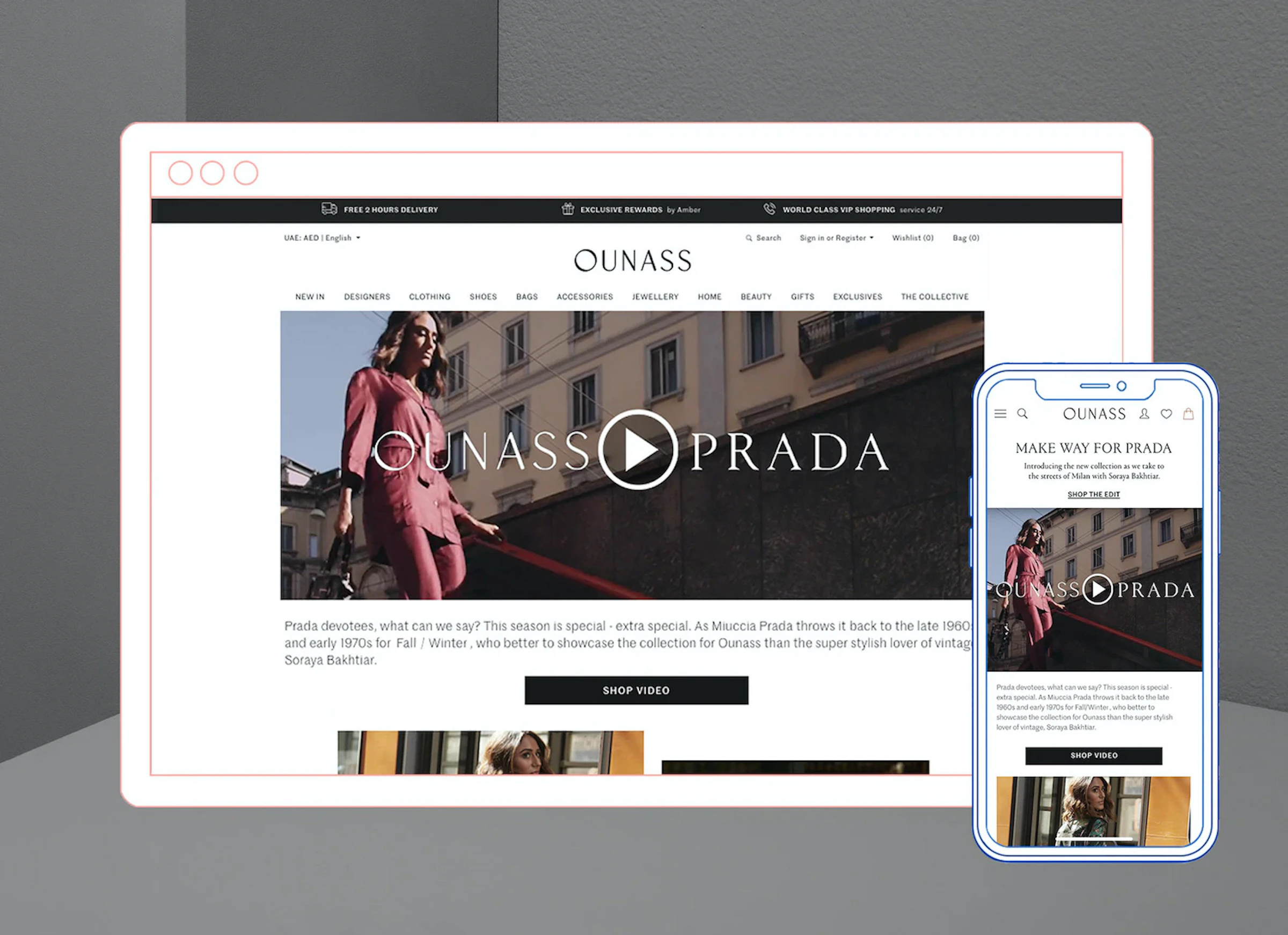
Task: Open the HOME menu item
Action: tap(709, 296)
